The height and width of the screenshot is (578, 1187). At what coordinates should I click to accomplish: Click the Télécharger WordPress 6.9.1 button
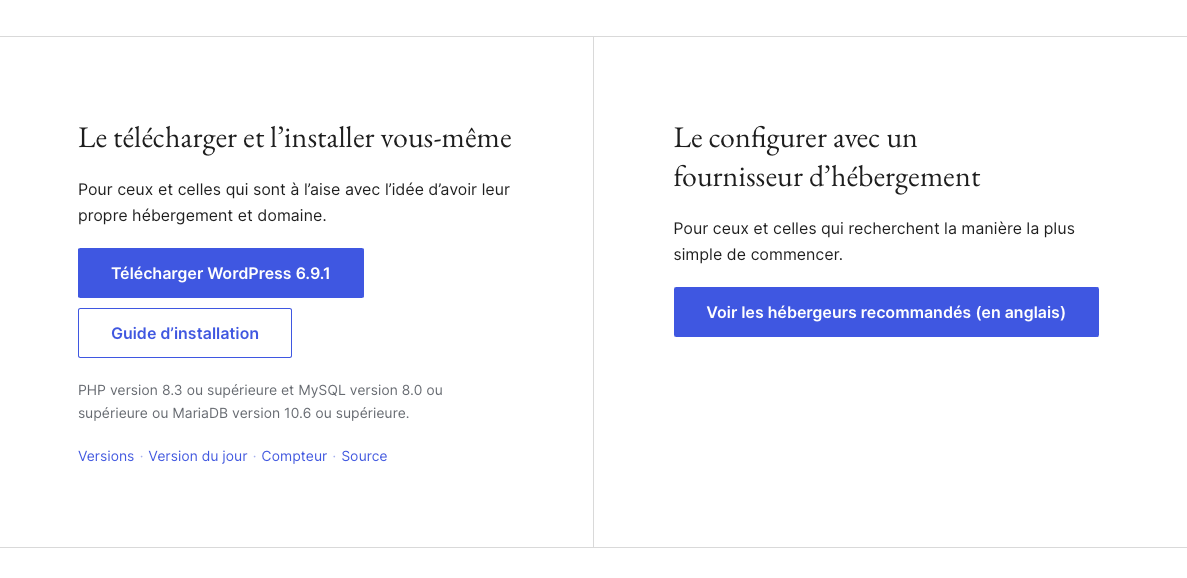click(220, 273)
